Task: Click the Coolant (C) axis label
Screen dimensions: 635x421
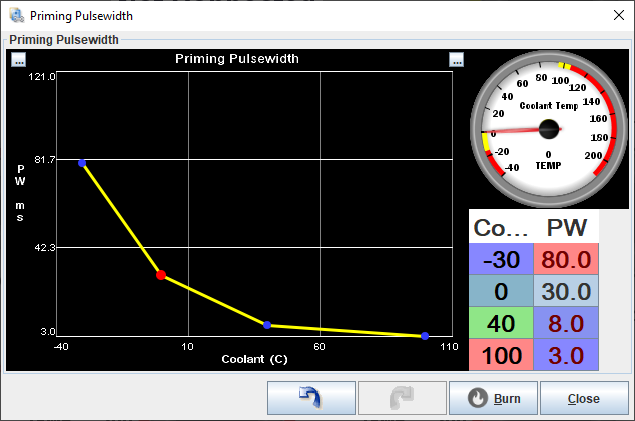Action: pyautogui.click(x=254, y=359)
